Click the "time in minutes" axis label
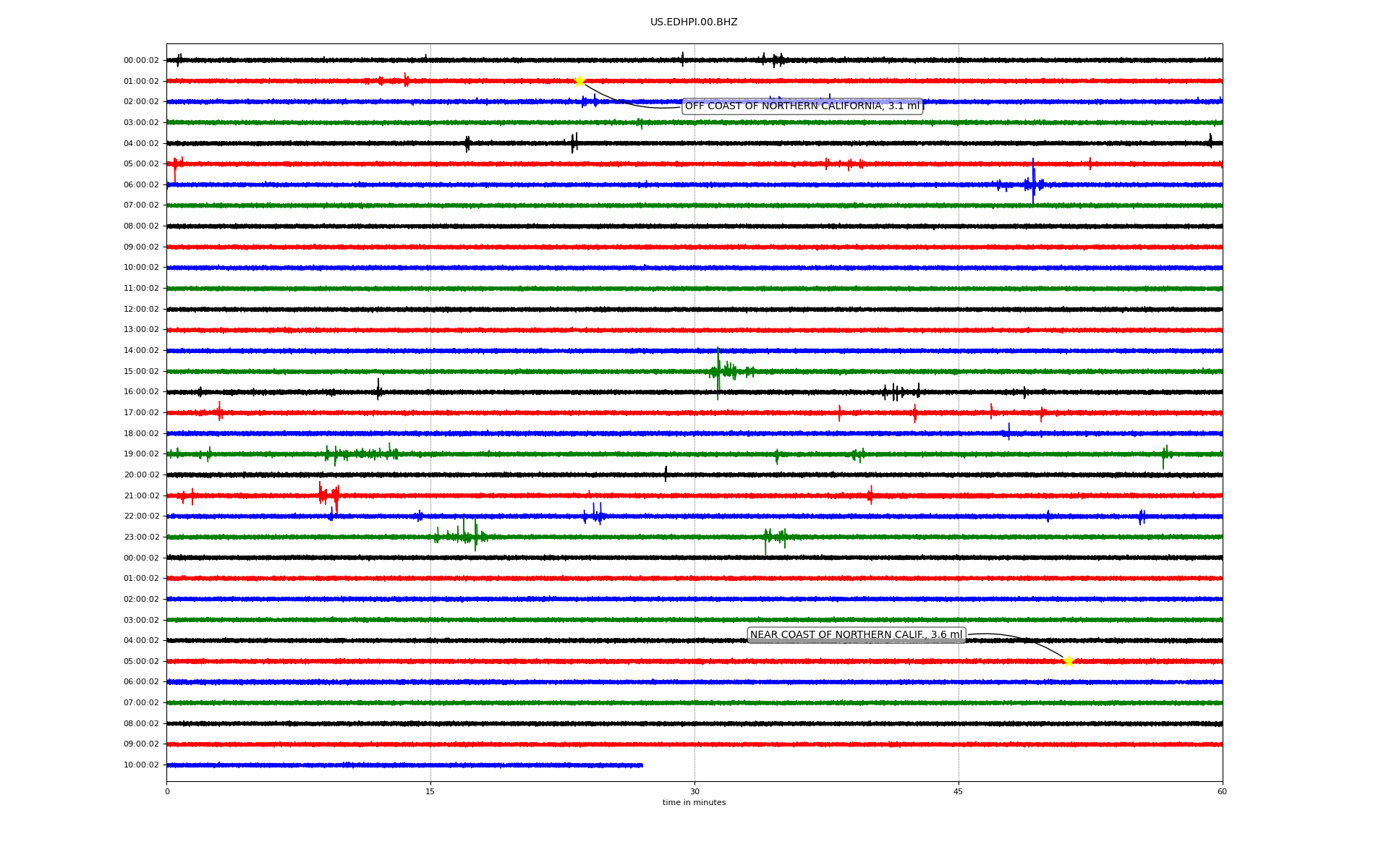The width and height of the screenshot is (1389, 868). click(694, 803)
